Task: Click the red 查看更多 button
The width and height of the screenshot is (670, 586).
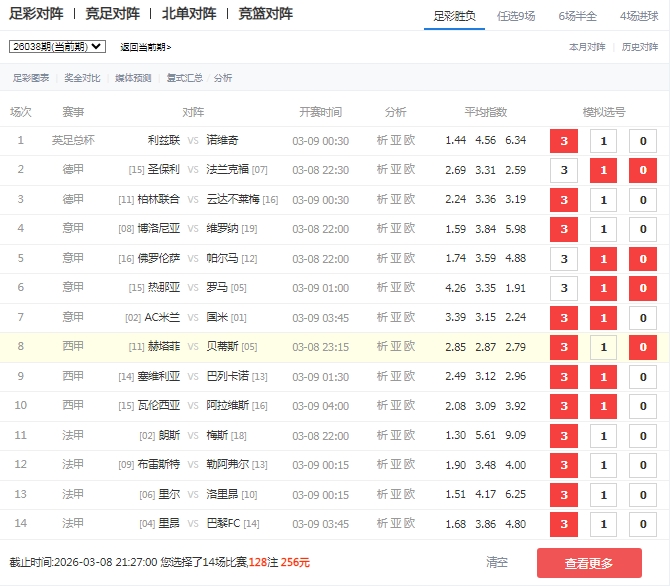Action: (589, 563)
